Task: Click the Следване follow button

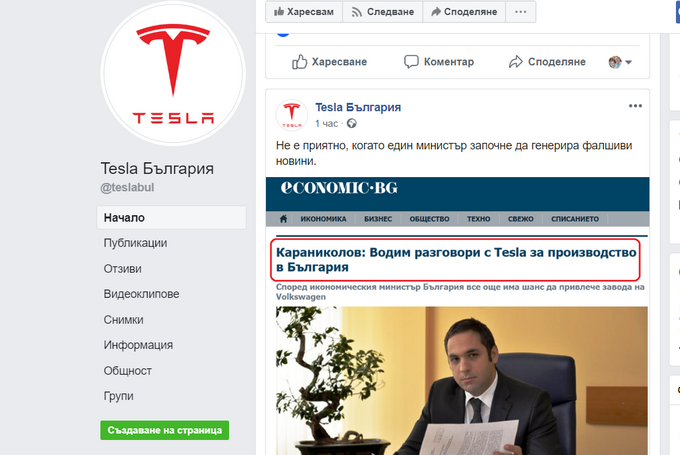Action: (x=381, y=12)
